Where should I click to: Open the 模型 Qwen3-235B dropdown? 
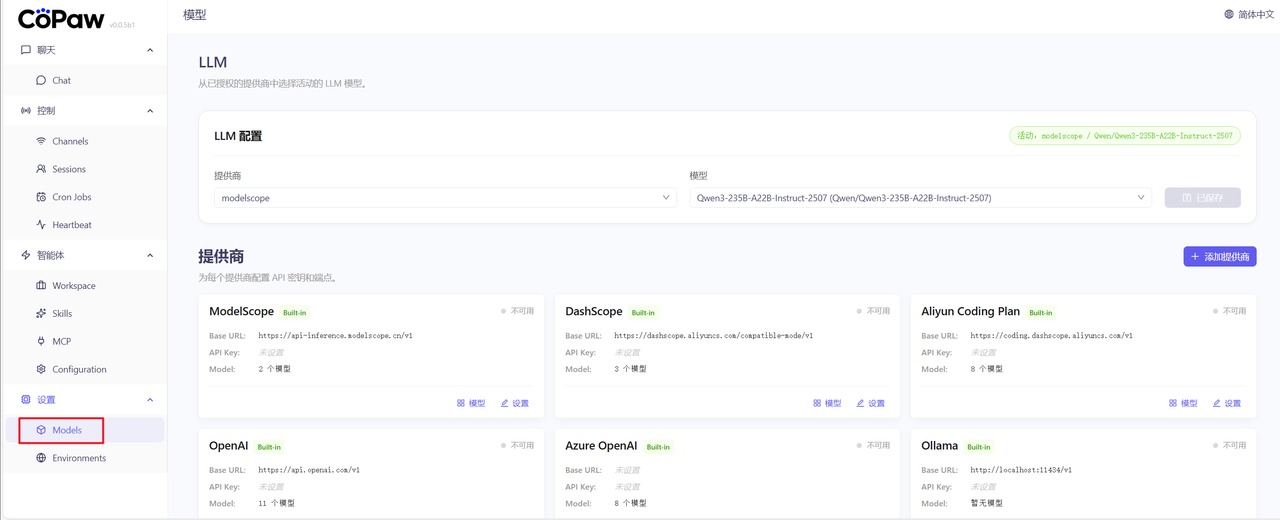(921, 198)
